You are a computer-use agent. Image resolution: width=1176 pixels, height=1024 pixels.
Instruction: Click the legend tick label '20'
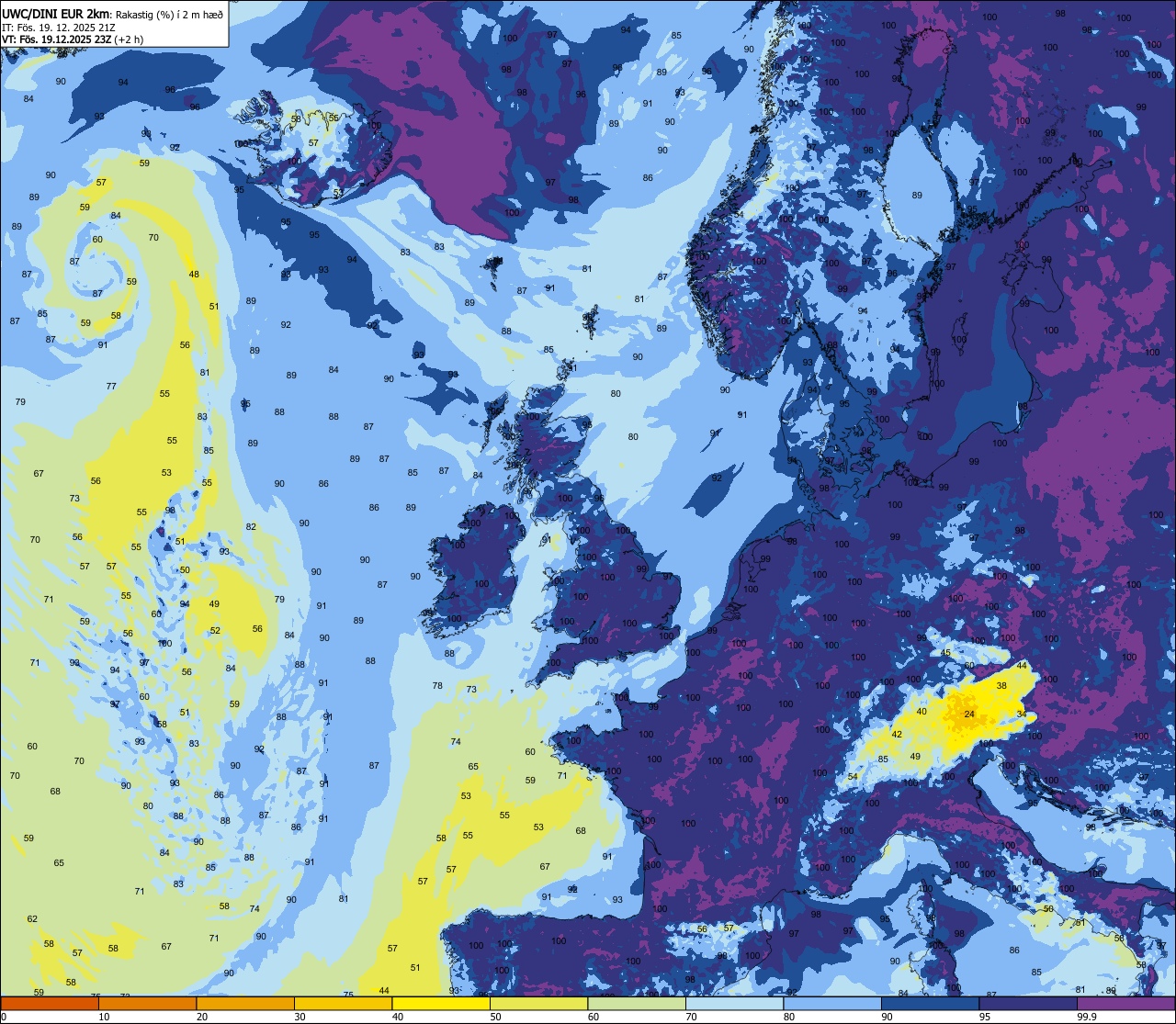click(202, 1017)
